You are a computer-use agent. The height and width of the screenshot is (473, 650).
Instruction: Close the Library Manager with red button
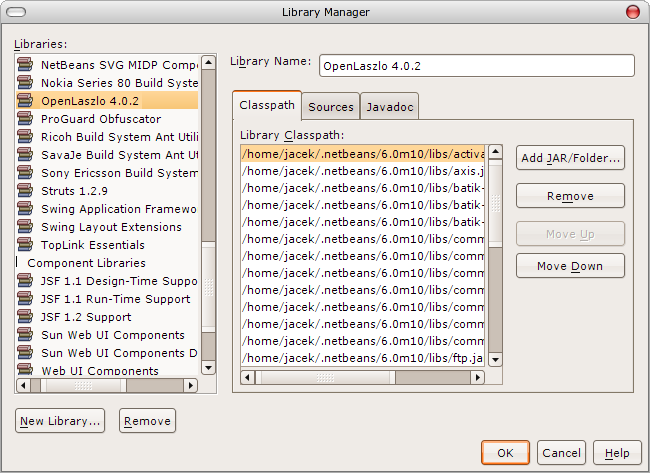click(633, 12)
